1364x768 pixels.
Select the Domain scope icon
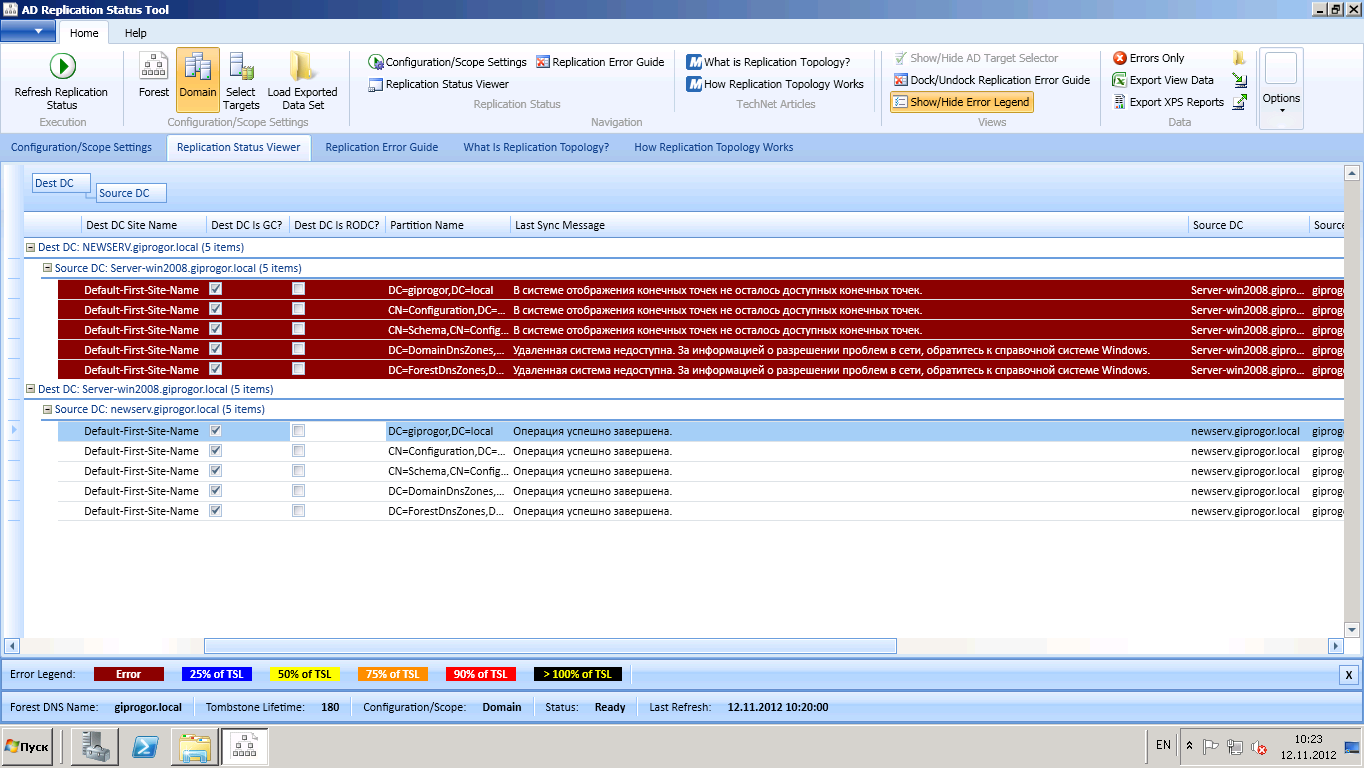tap(198, 79)
